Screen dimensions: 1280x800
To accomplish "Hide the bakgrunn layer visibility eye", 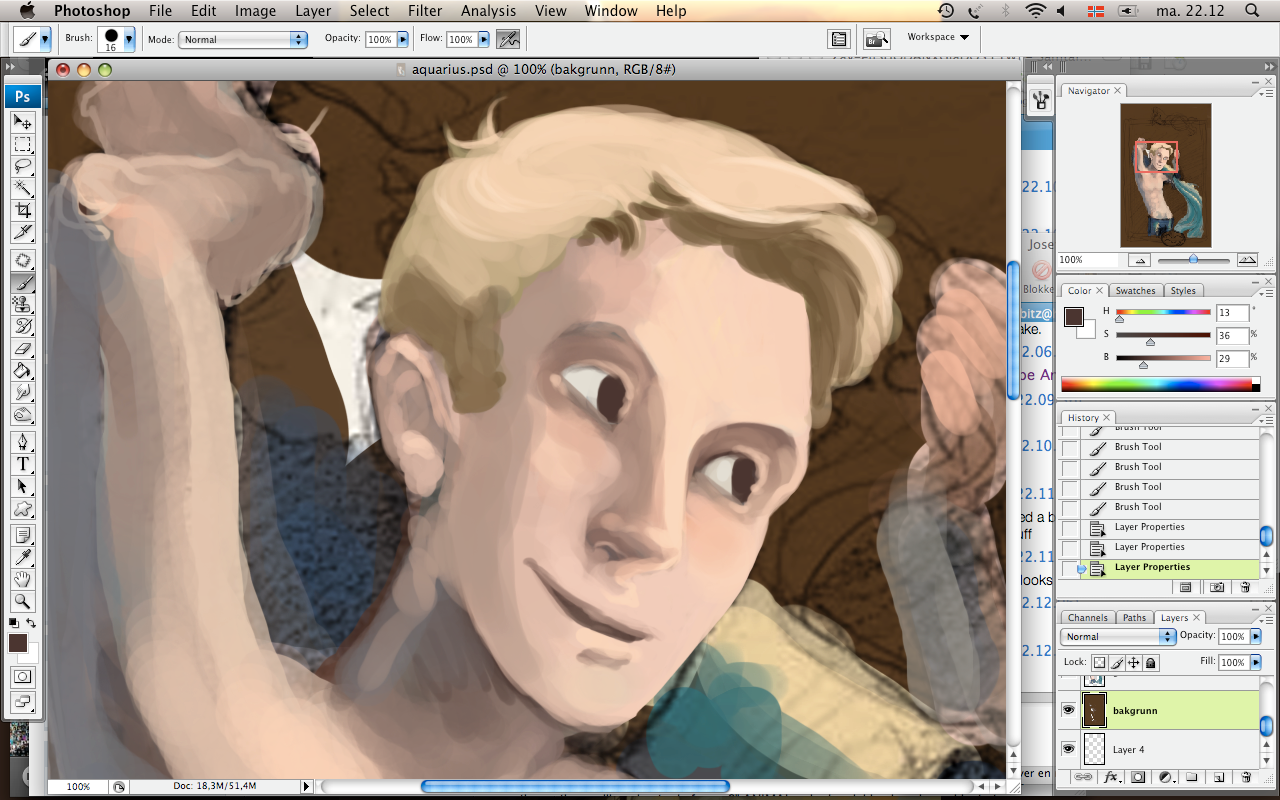I will (x=1068, y=710).
